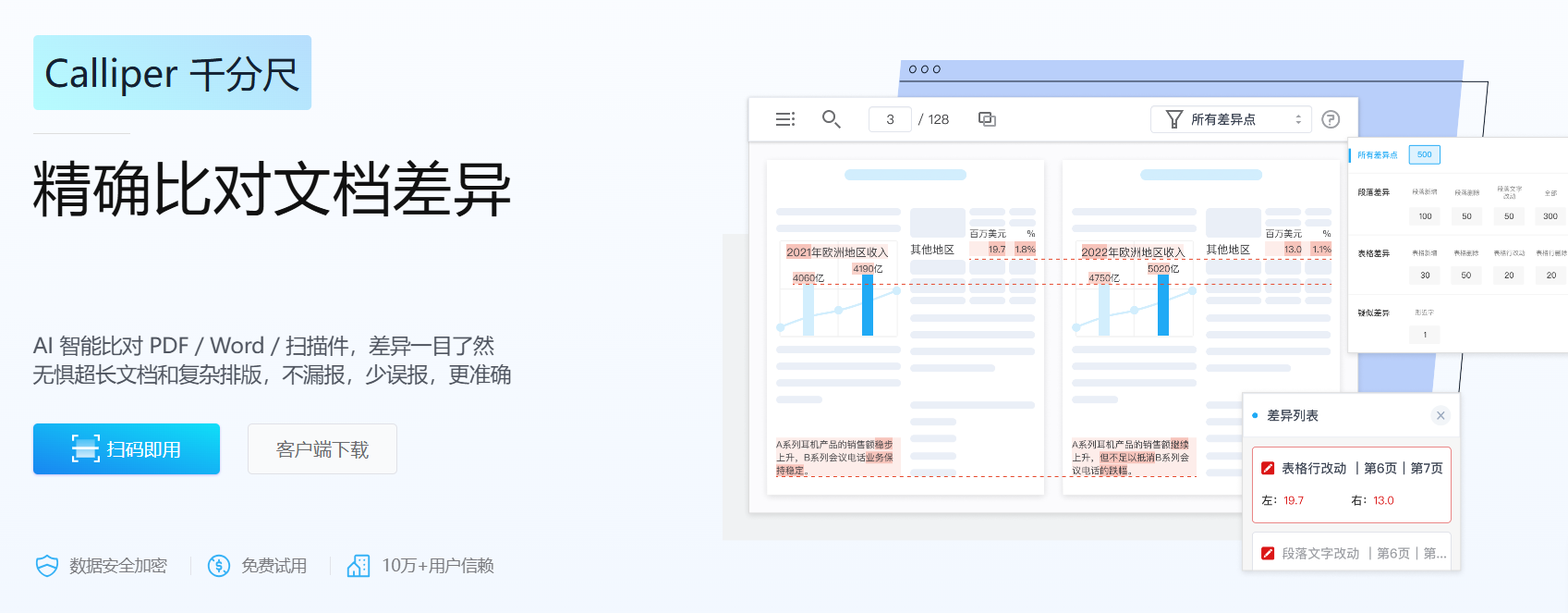Open the 所有差异点 filter dropdown

(1231, 119)
